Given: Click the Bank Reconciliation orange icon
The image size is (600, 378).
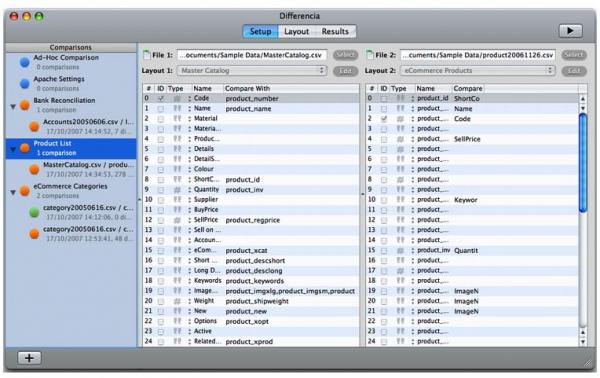Looking at the screenshot, I should click(24, 105).
